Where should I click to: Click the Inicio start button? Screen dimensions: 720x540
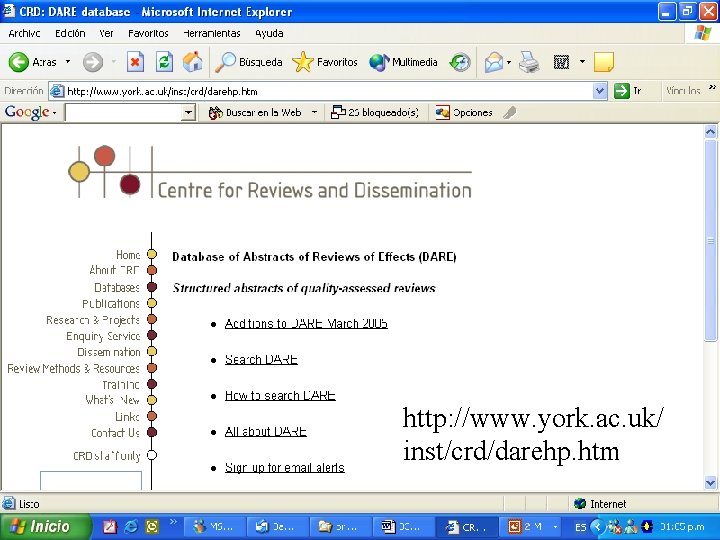(45, 526)
